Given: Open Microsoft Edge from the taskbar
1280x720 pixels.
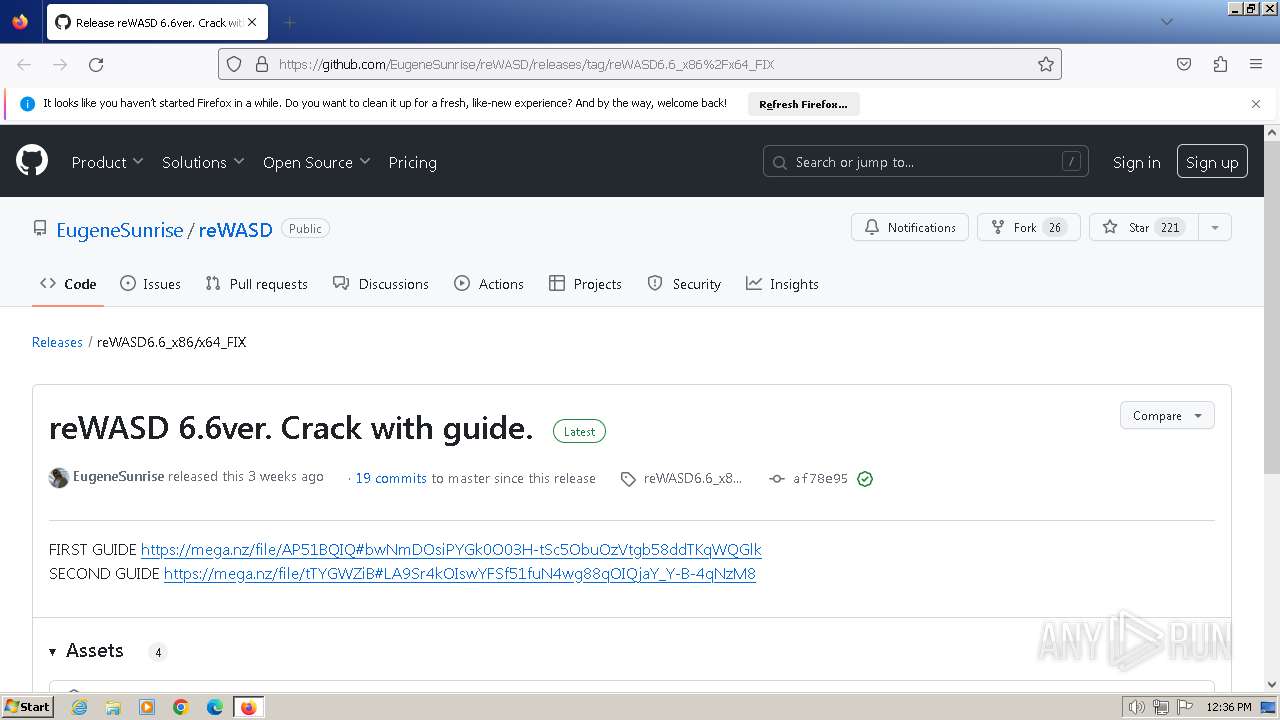Looking at the screenshot, I should [x=215, y=707].
